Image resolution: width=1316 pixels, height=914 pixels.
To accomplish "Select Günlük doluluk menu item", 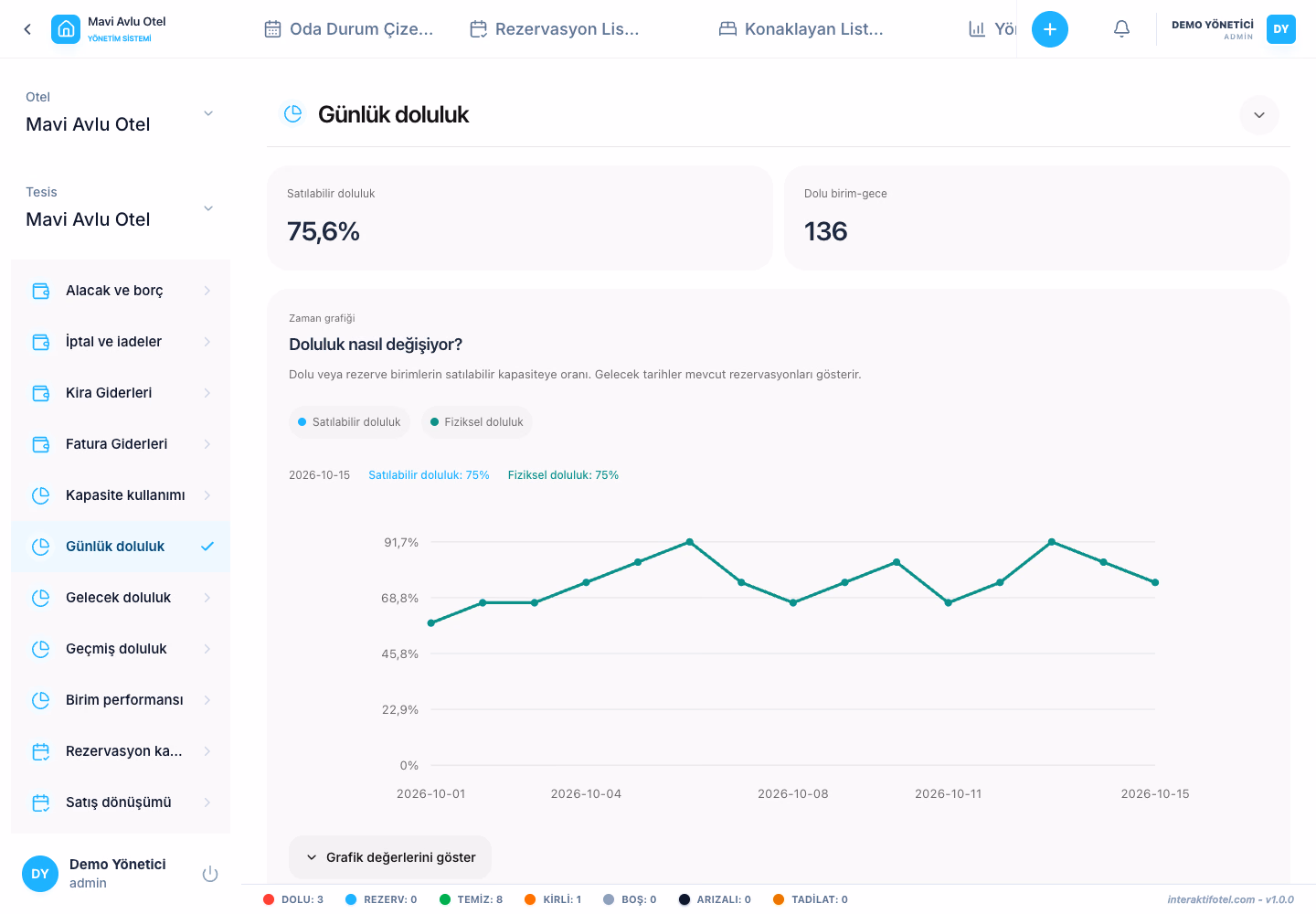I will pos(121,547).
